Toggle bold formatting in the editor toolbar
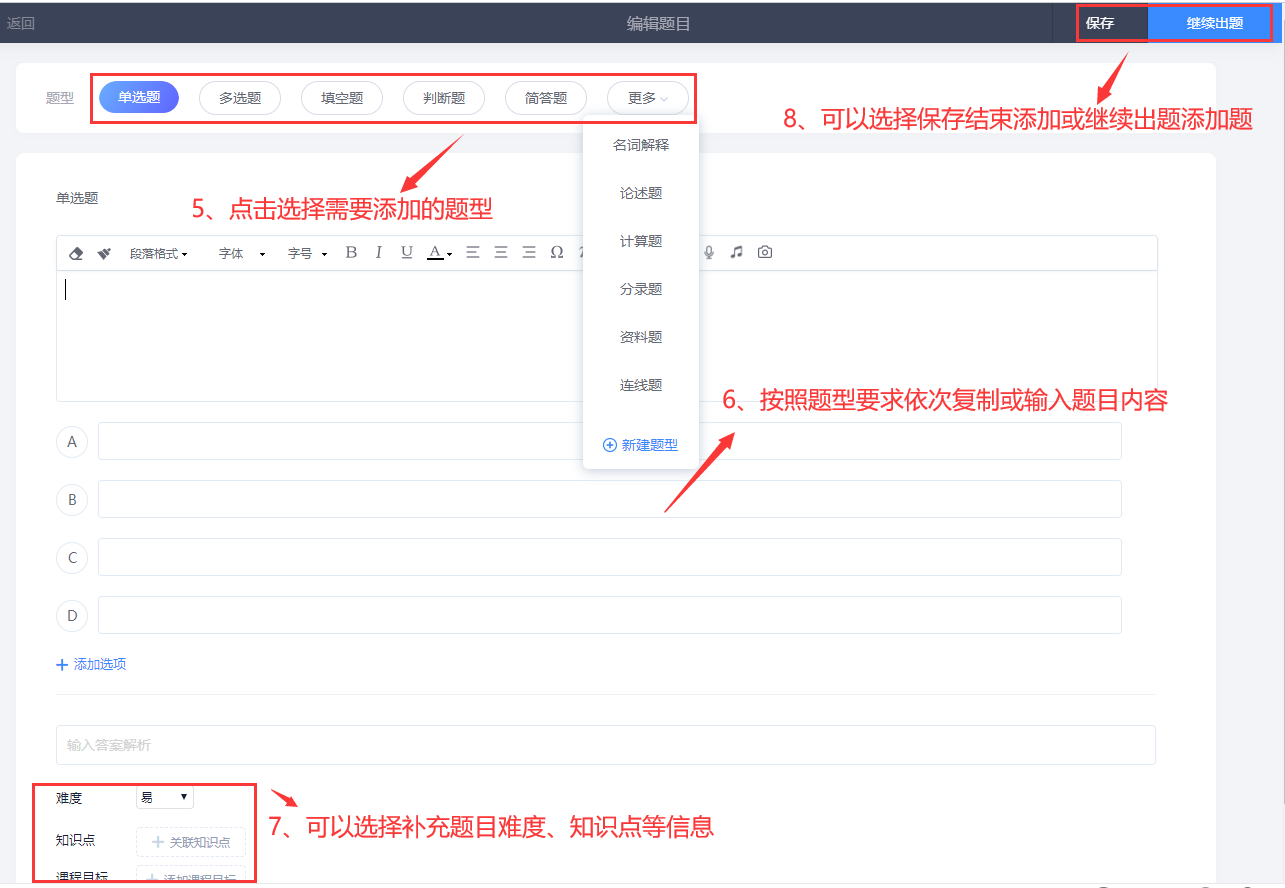The width and height of the screenshot is (1285, 888). tap(351, 253)
